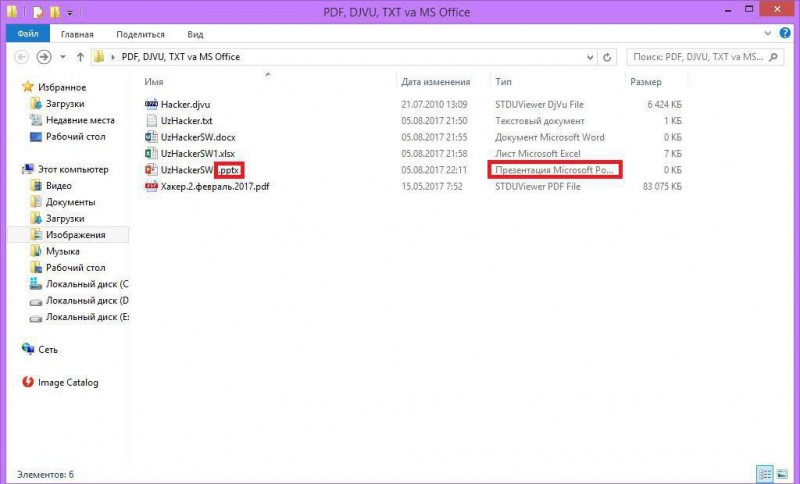Open the Файл ribbon tab
This screenshot has height=484, width=800.
click(x=28, y=34)
